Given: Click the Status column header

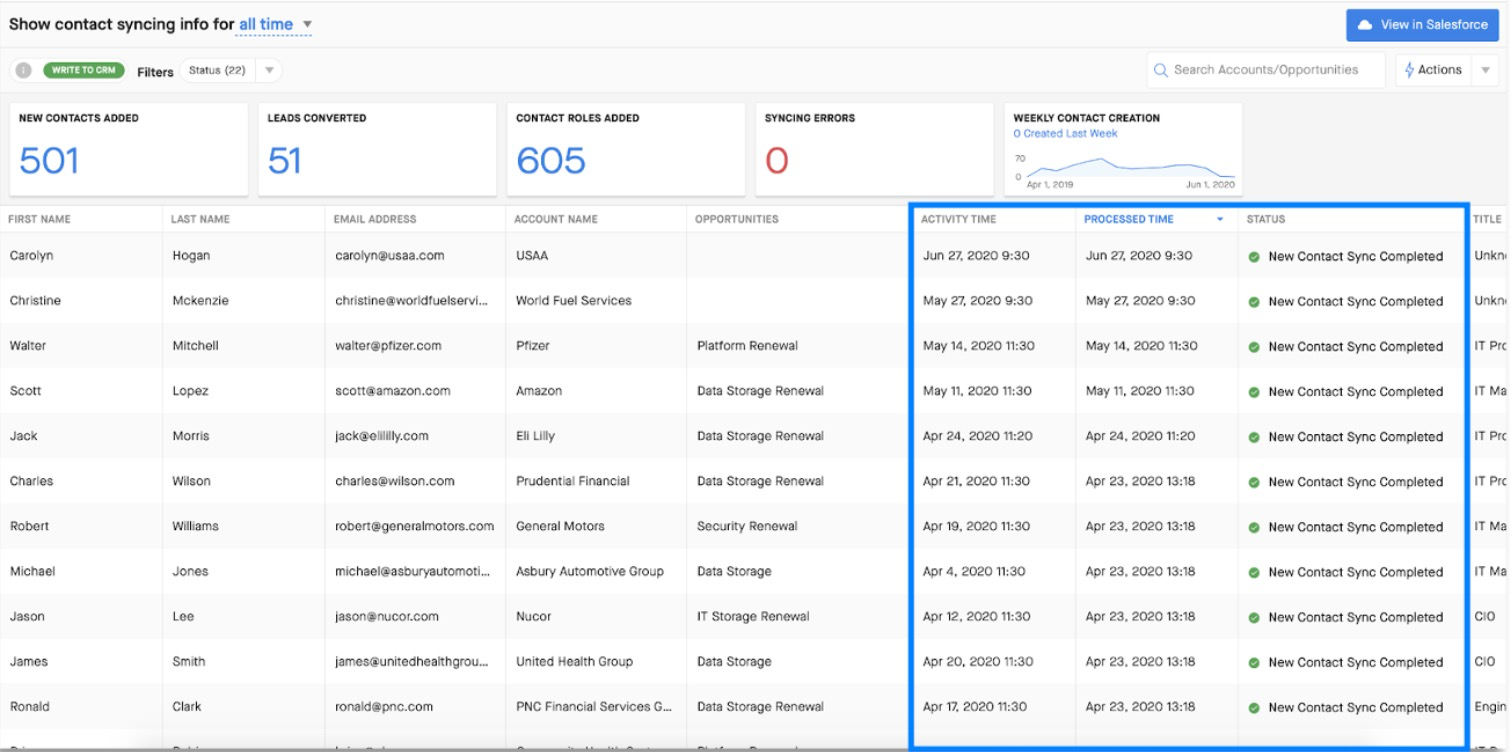Looking at the screenshot, I should click(x=1266, y=220).
